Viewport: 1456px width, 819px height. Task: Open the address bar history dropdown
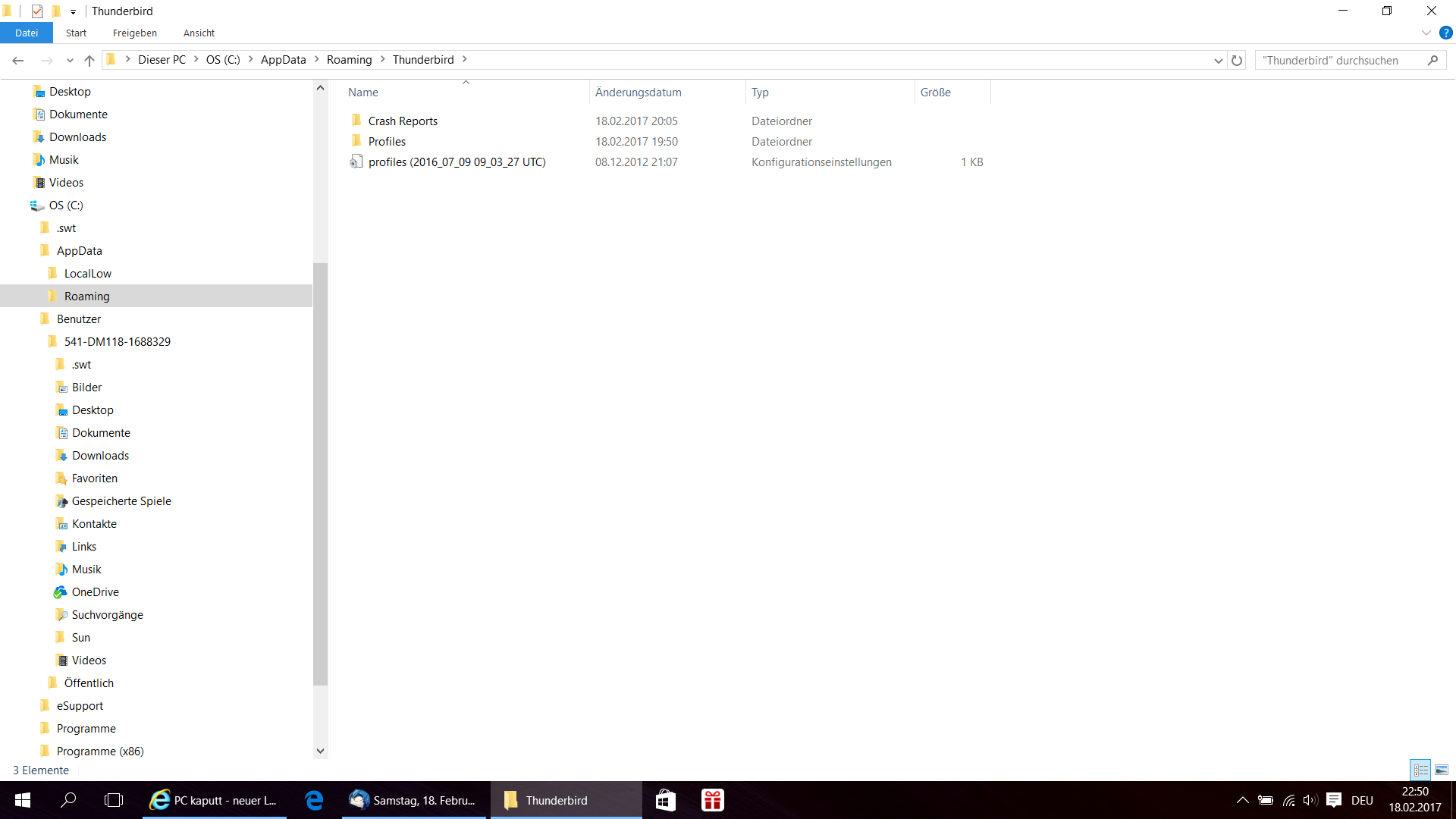tap(1218, 61)
